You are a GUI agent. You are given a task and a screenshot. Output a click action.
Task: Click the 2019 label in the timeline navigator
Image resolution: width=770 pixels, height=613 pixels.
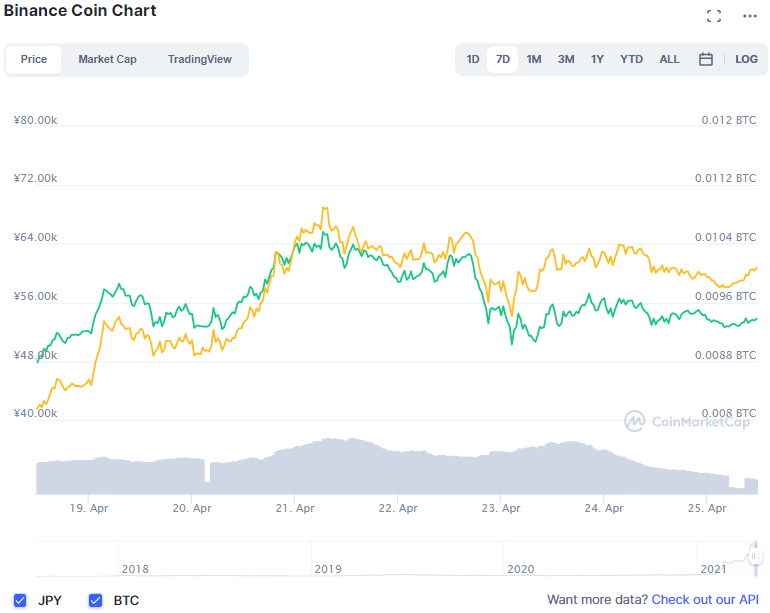[x=328, y=569]
